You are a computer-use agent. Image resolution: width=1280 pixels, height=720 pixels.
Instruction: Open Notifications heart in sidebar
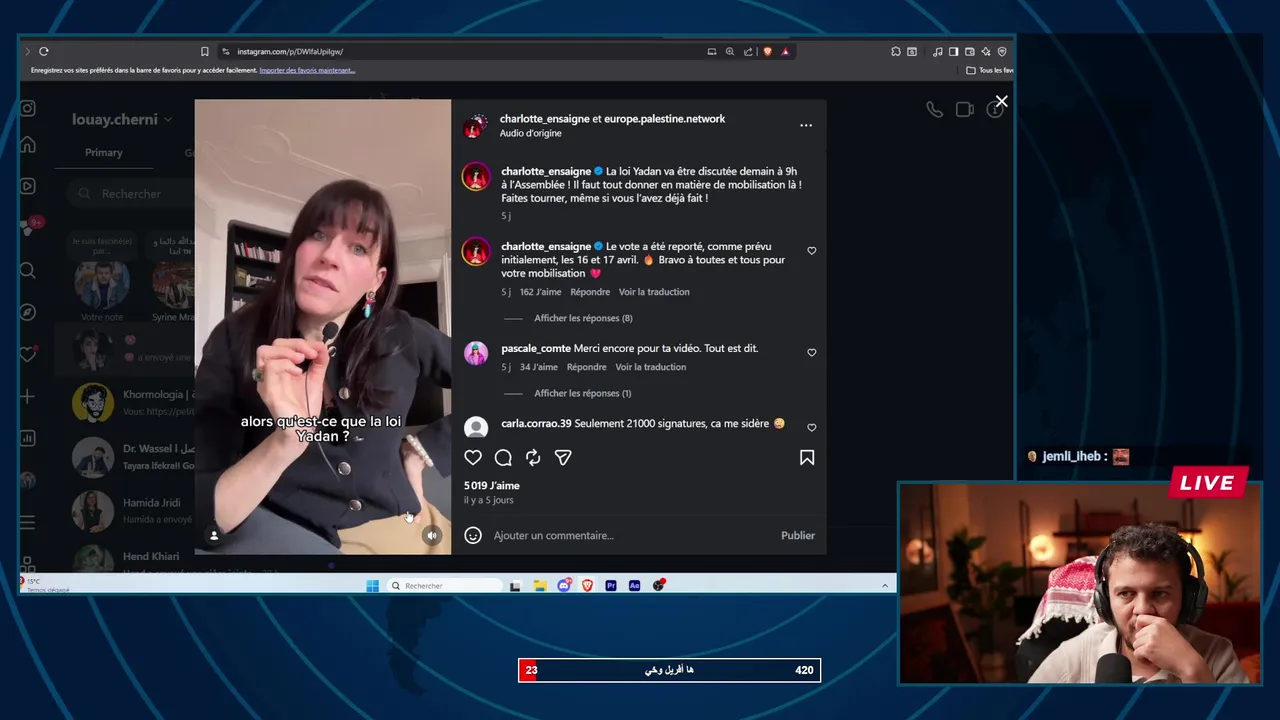click(28, 354)
